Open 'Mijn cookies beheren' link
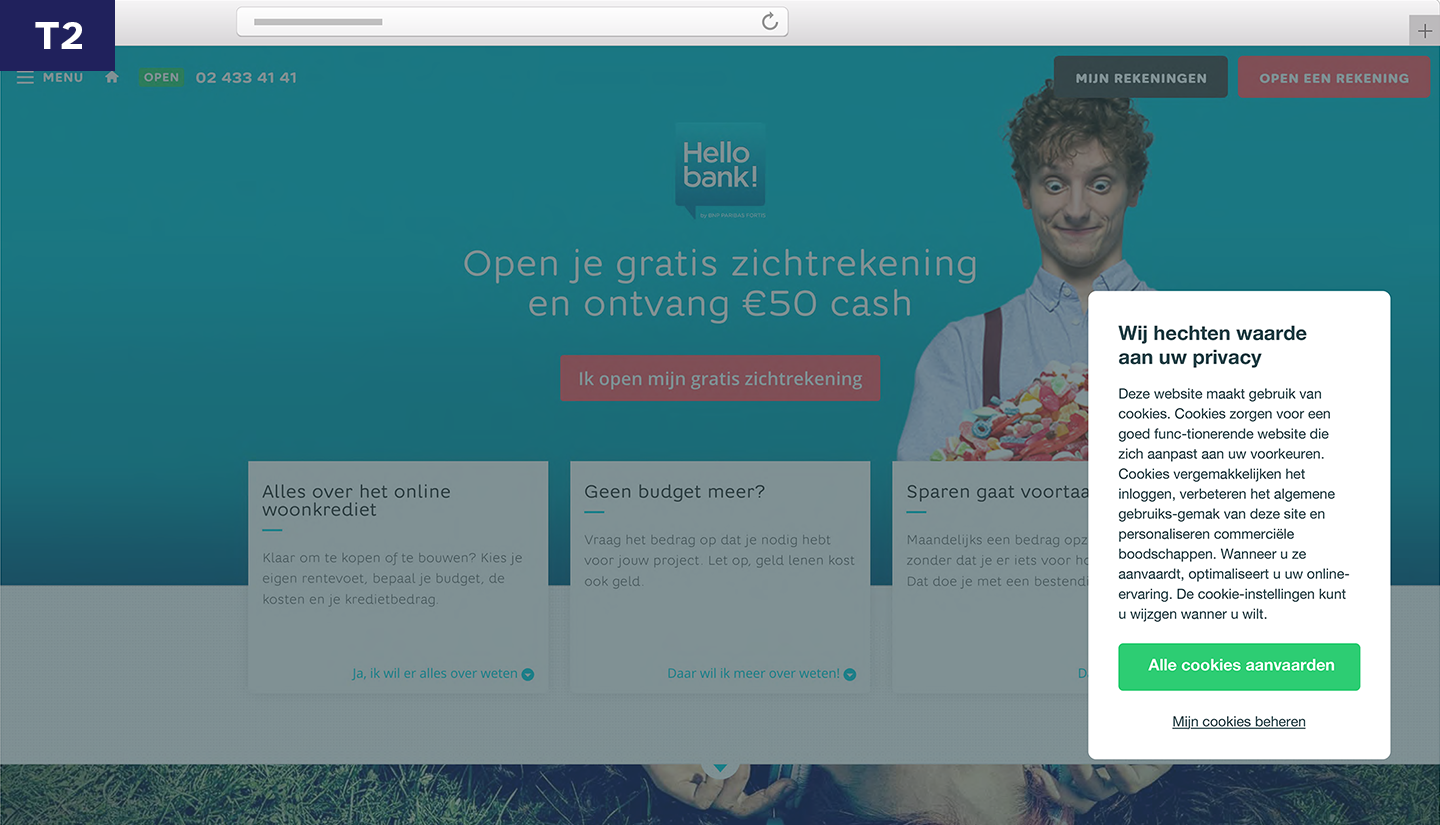The image size is (1440, 825). (x=1239, y=722)
